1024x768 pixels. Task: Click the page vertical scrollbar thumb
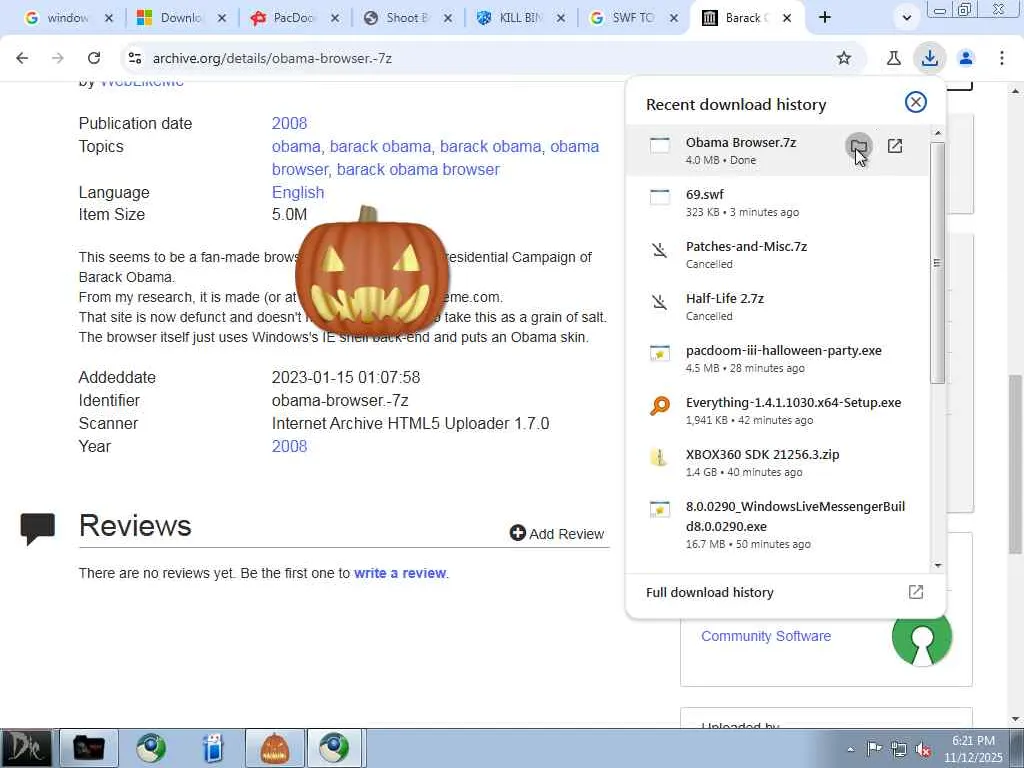pyautogui.click(x=1016, y=464)
